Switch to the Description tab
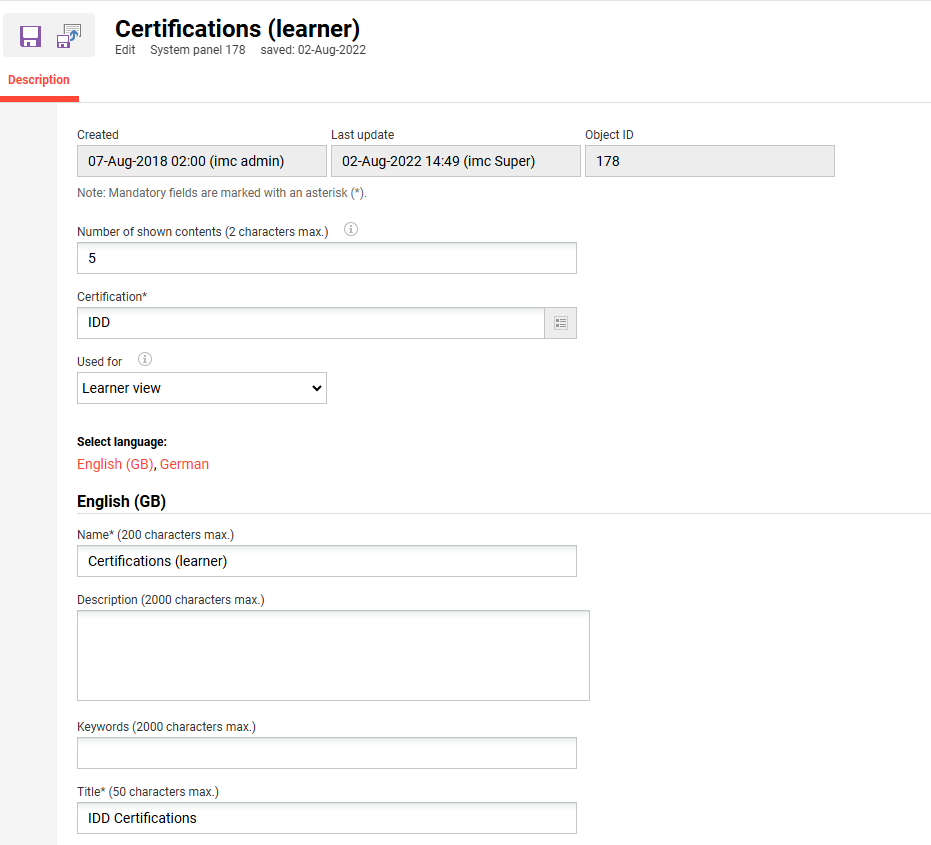The width and height of the screenshot is (931, 845). coord(39,80)
